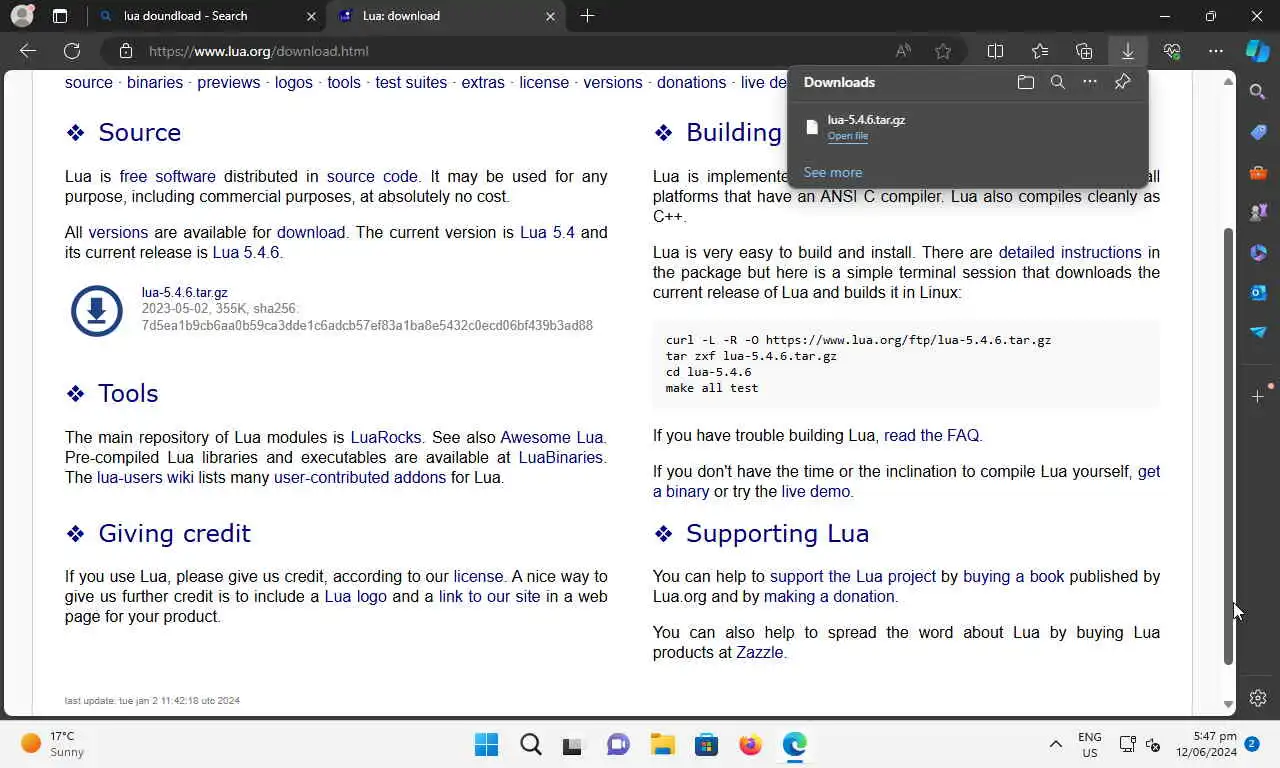Search downloads with magnifier icon
This screenshot has width=1280, height=768.
[1058, 82]
